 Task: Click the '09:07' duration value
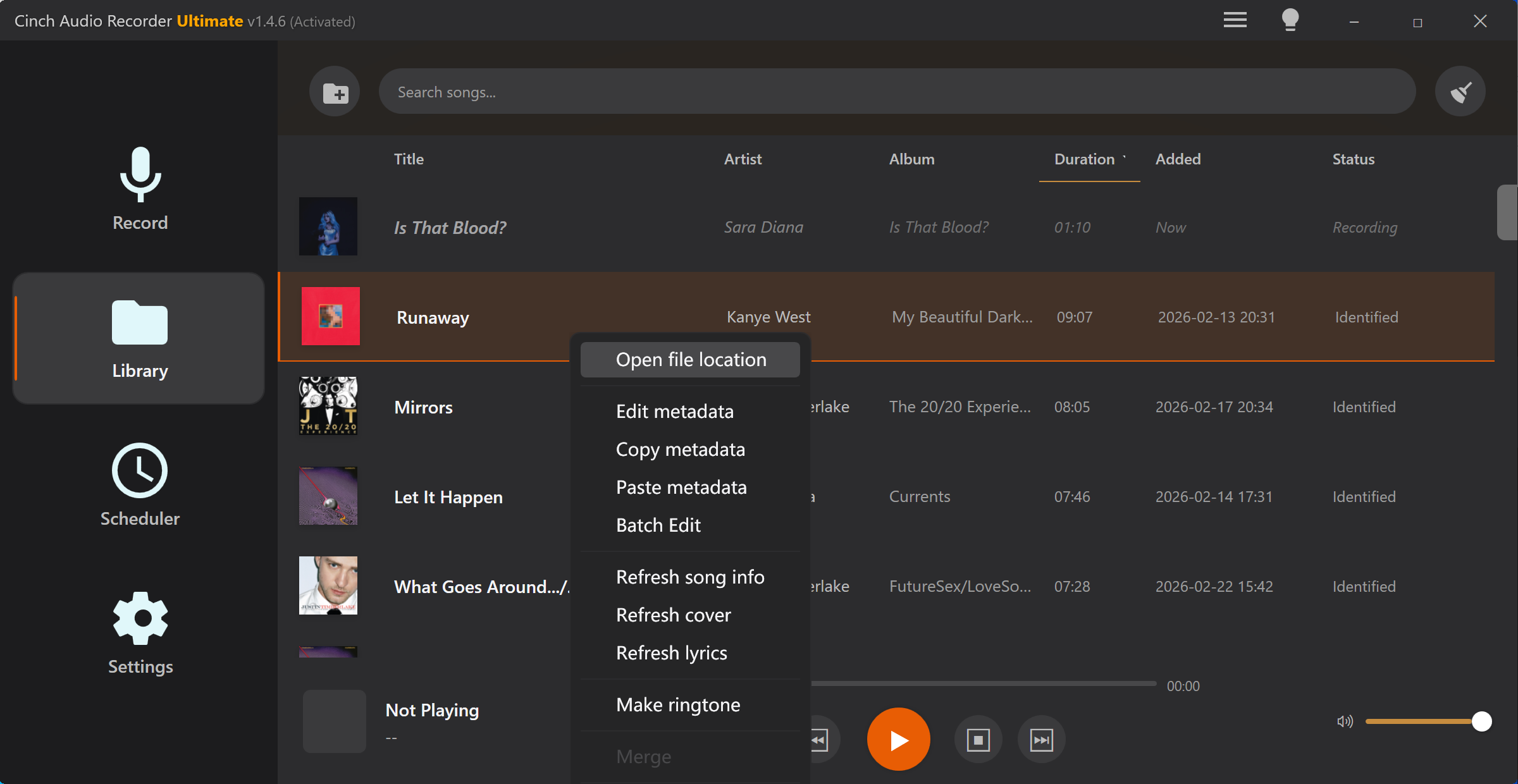[x=1074, y=317]
